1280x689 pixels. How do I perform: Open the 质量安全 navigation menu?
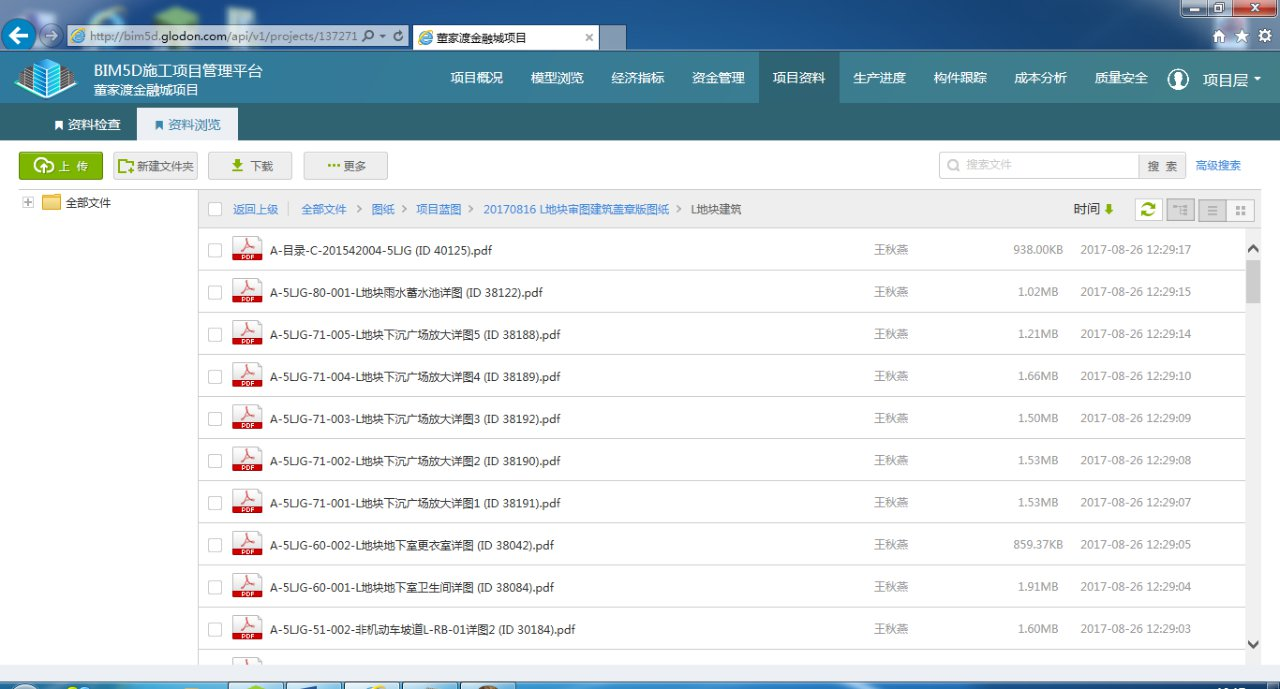(x=1121, y=78)
